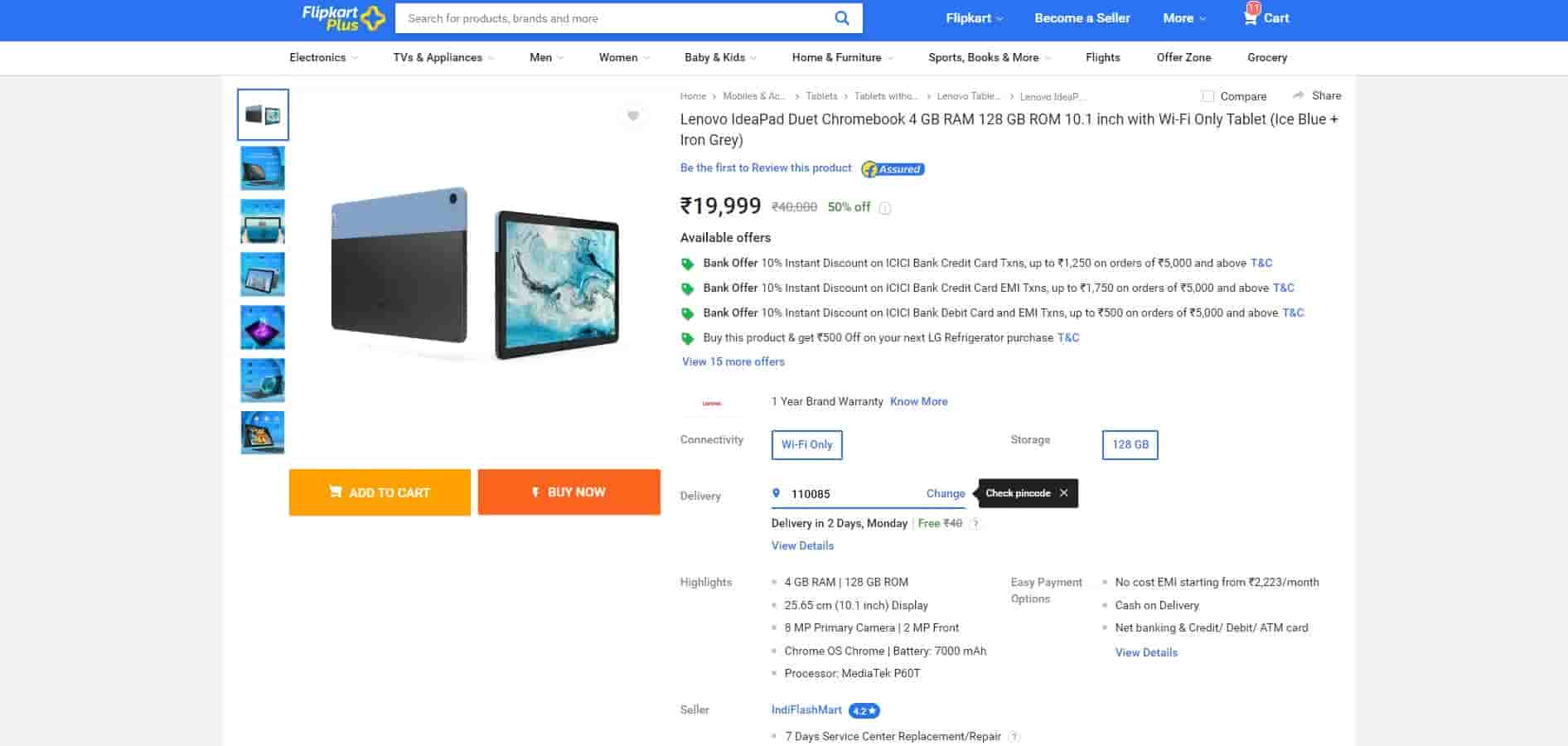1568x746 pixels.
Task: Close the Check pincode tooltip
Action: click(x=1063, y=493)
